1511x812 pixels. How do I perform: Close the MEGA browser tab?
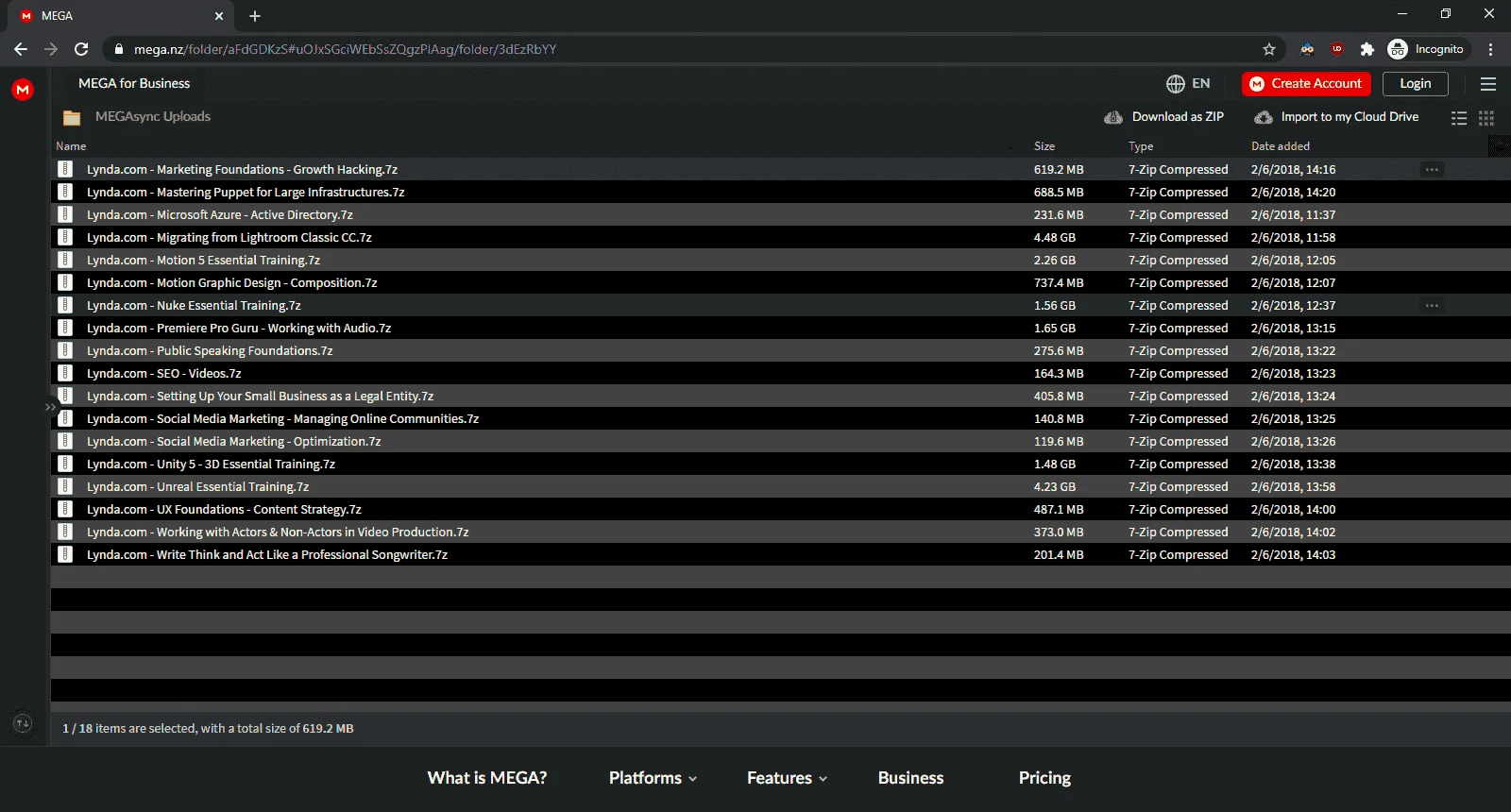219,16
